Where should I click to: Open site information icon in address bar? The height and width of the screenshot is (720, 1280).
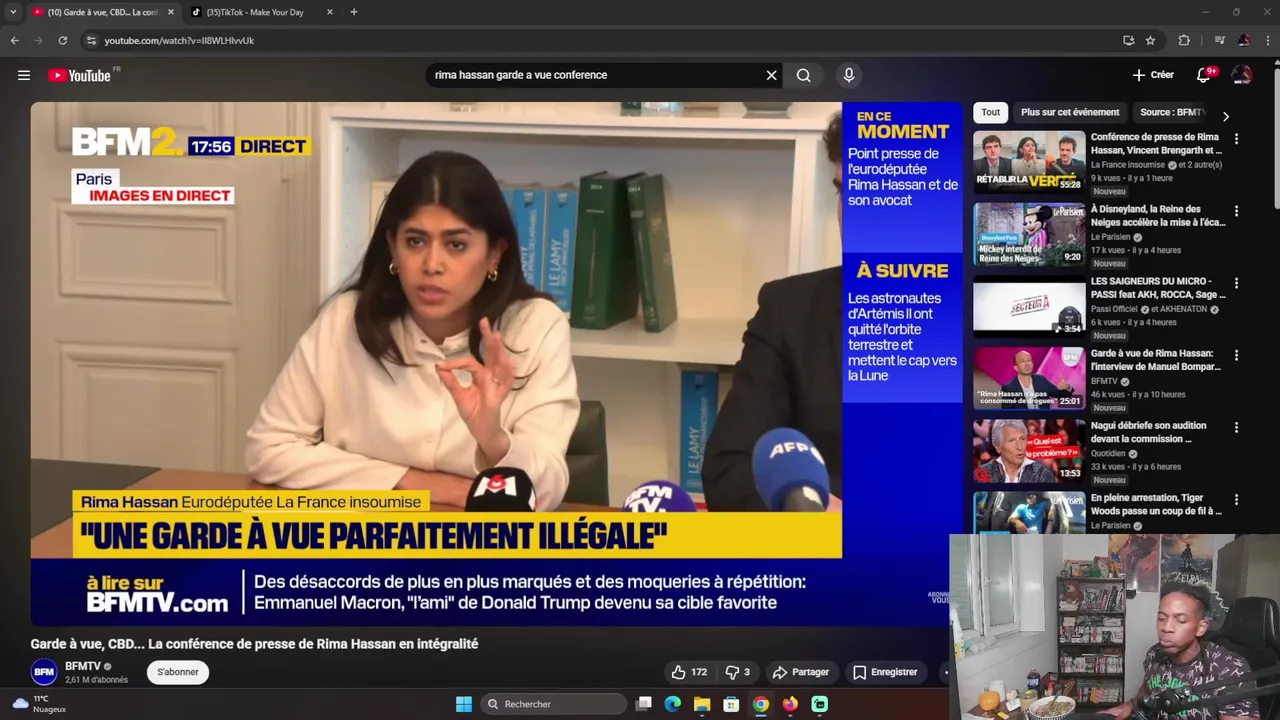91,40
